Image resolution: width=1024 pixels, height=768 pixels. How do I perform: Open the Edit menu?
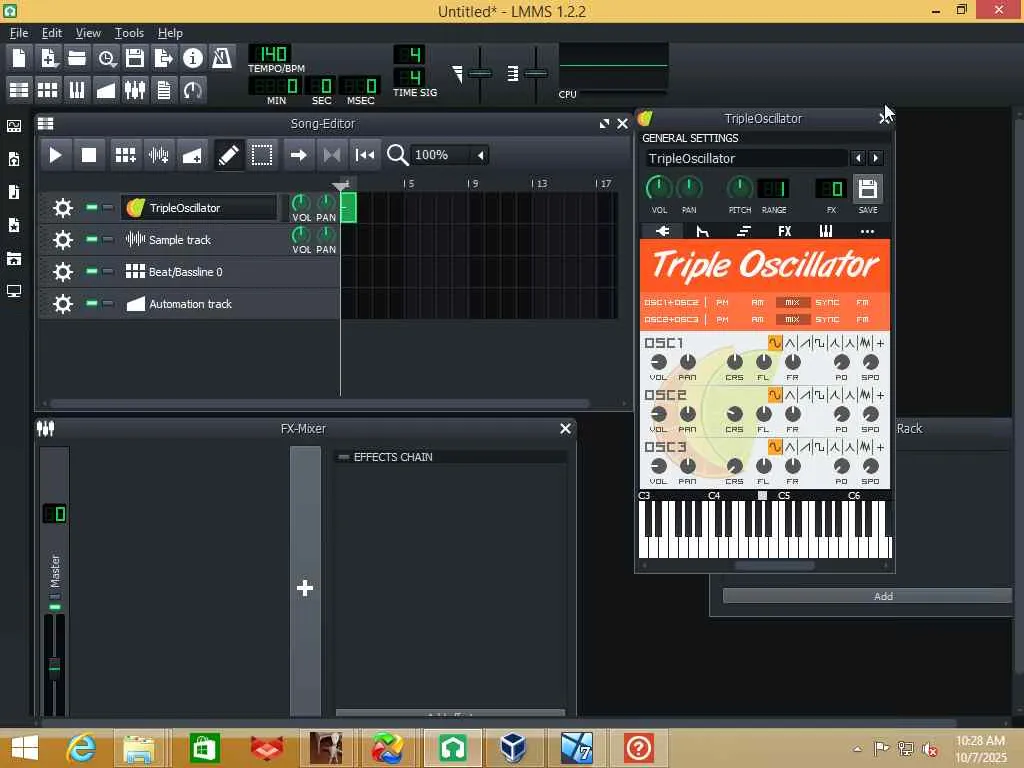(52, 33)
